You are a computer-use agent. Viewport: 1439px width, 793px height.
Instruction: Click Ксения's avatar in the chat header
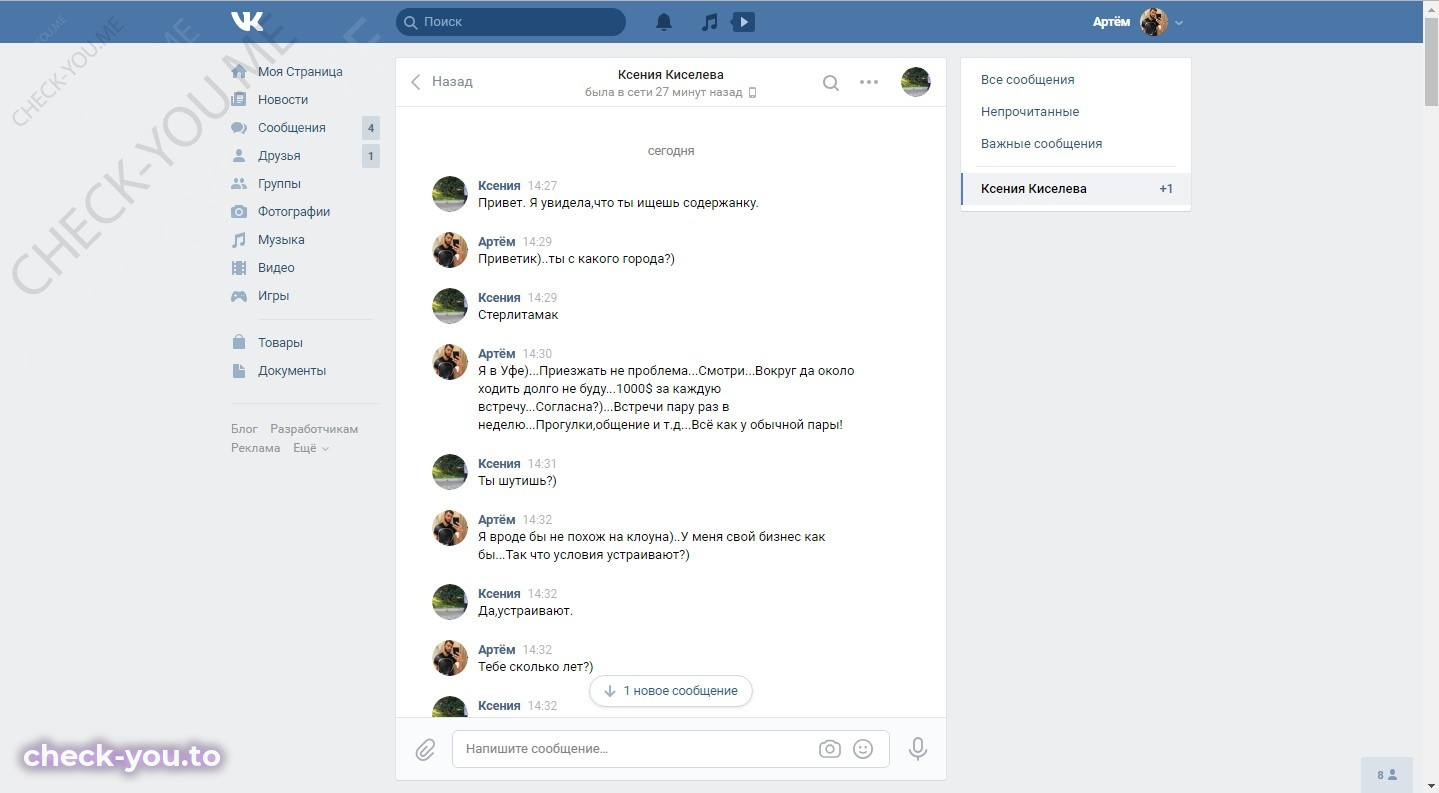tap(916, 82)
